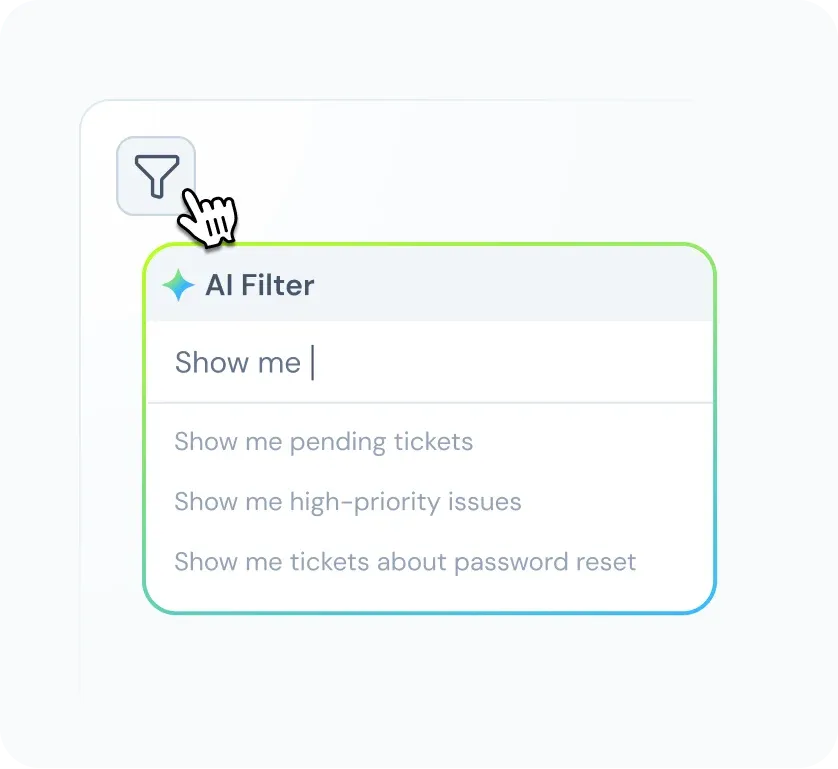Click the funnel filter icon button
Screen dimensions: 838x769
[156, 176]
